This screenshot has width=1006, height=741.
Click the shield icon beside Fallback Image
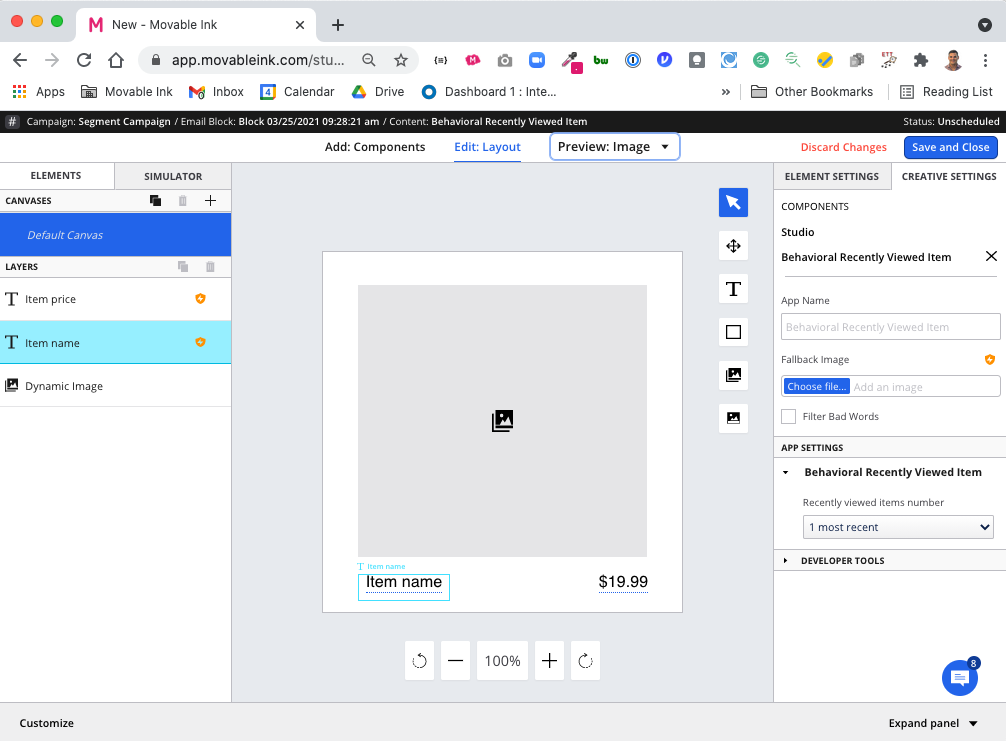[x=990, y=359]
